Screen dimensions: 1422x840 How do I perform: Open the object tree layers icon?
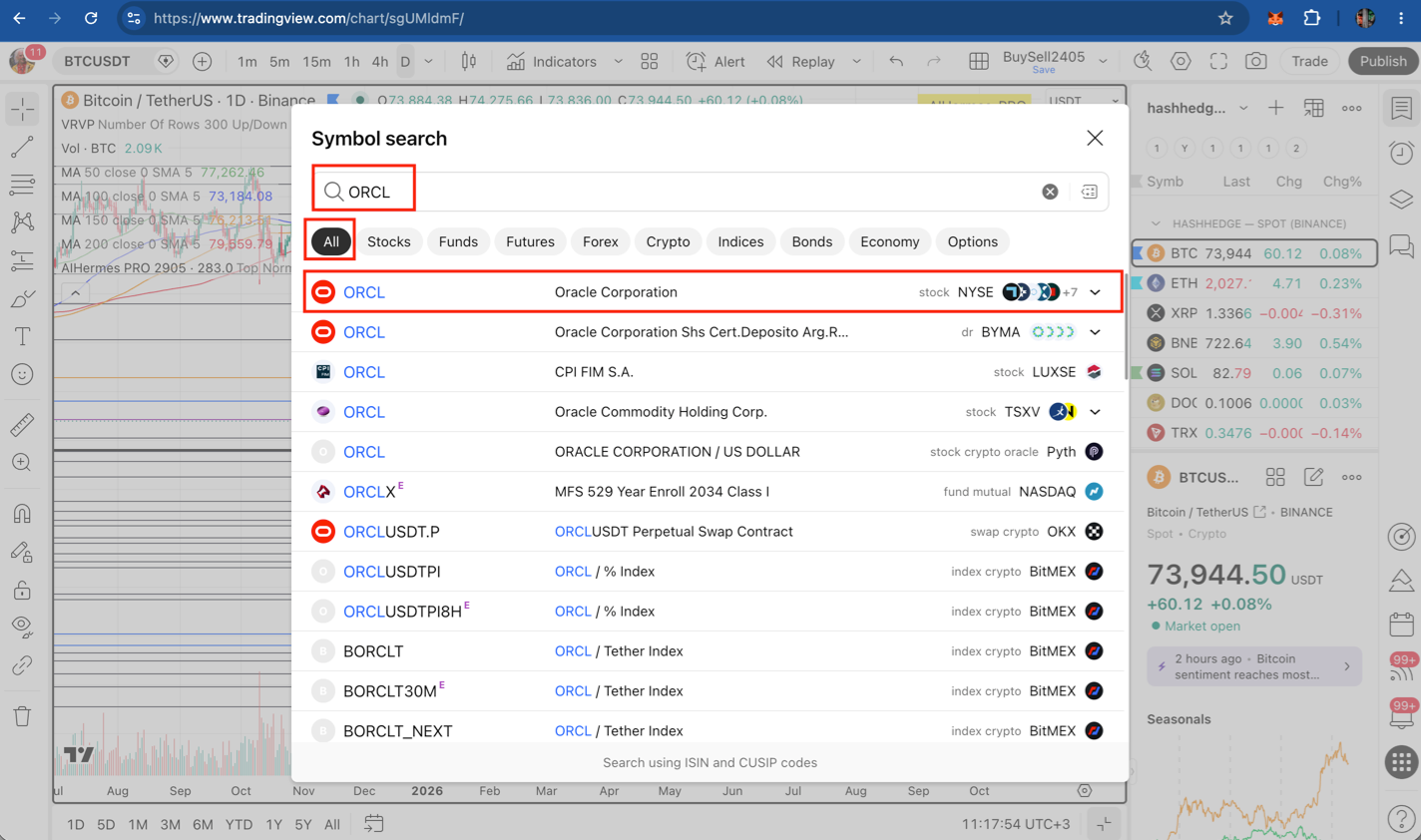(x=1402, y=199)
